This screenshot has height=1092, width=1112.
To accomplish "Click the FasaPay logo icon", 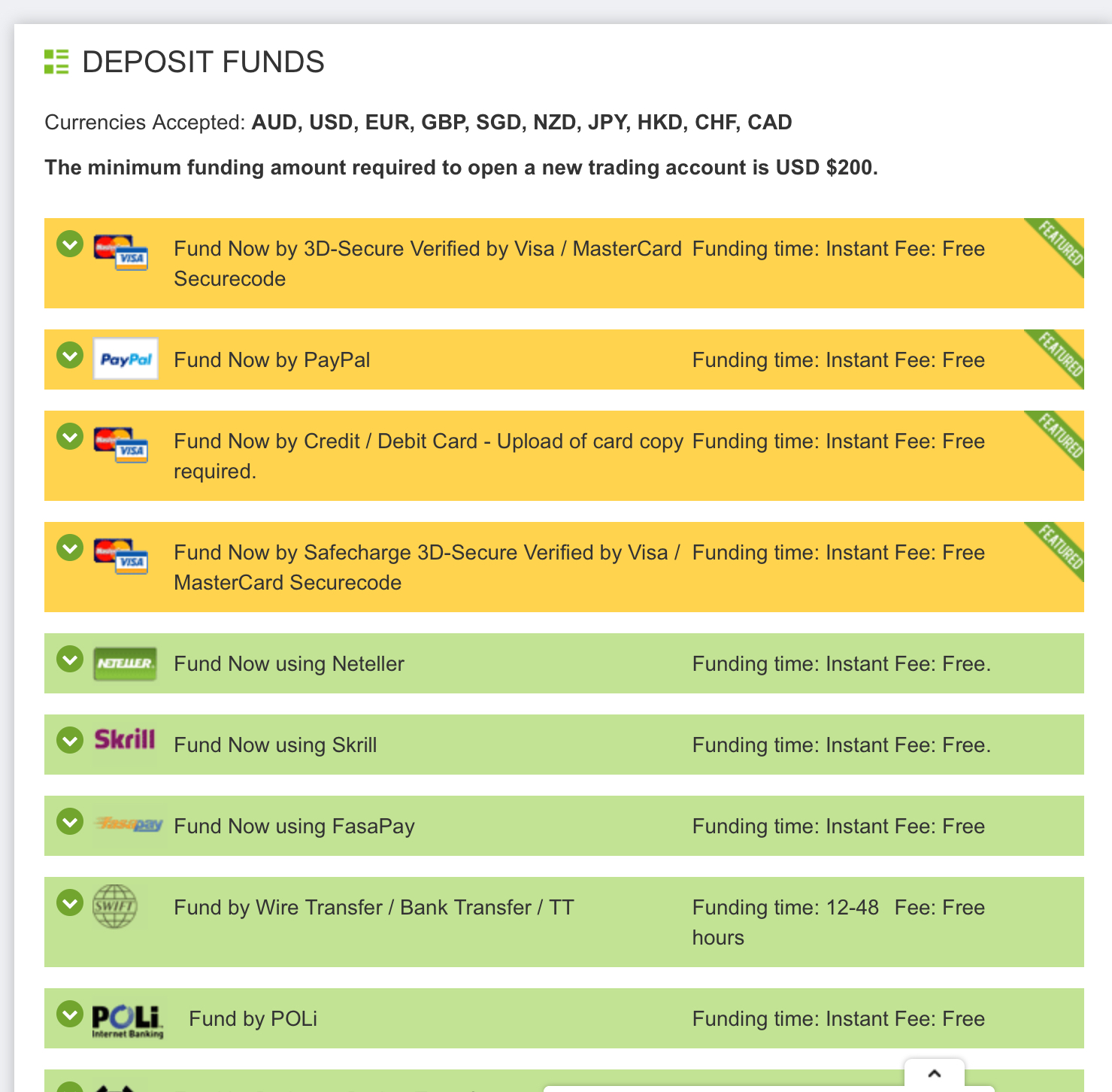I will (129, 824).
